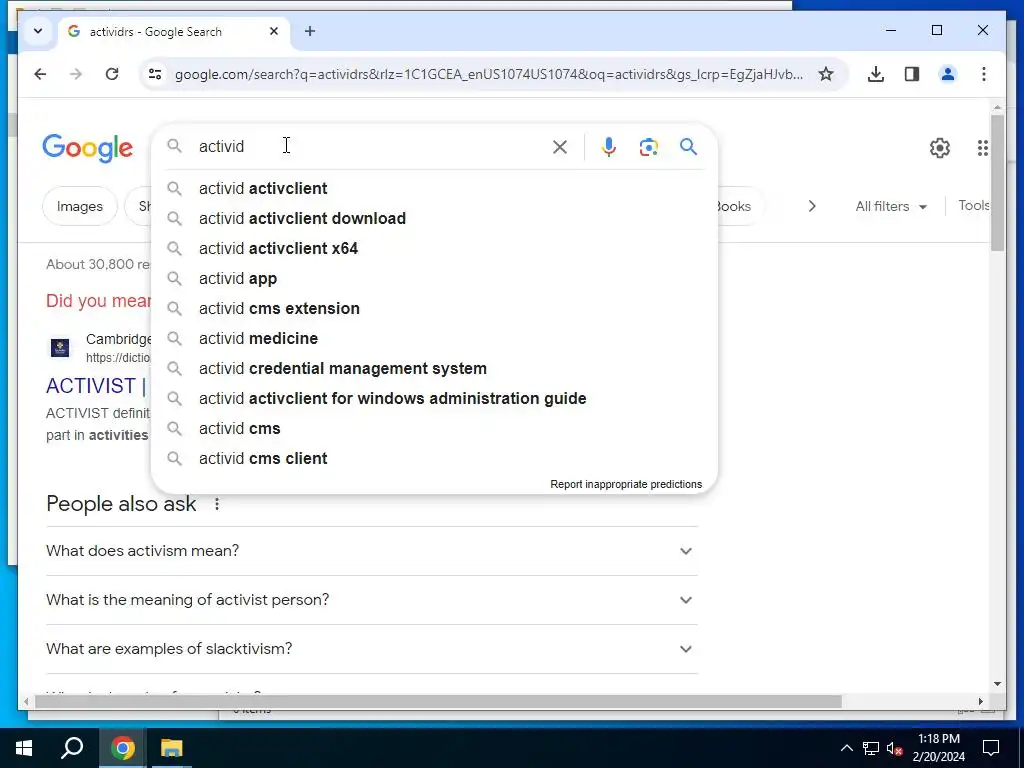The image size is (1024, 768).
Task: Expand 'What is the meaning of activist person?'
Action: pos(372,600)
